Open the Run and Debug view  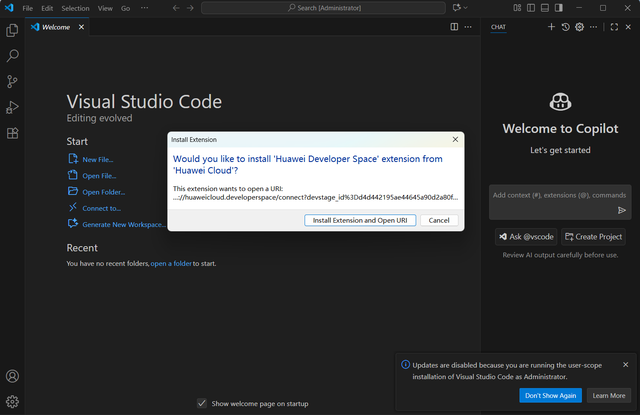pyautogui.click(x=12, y=107)
